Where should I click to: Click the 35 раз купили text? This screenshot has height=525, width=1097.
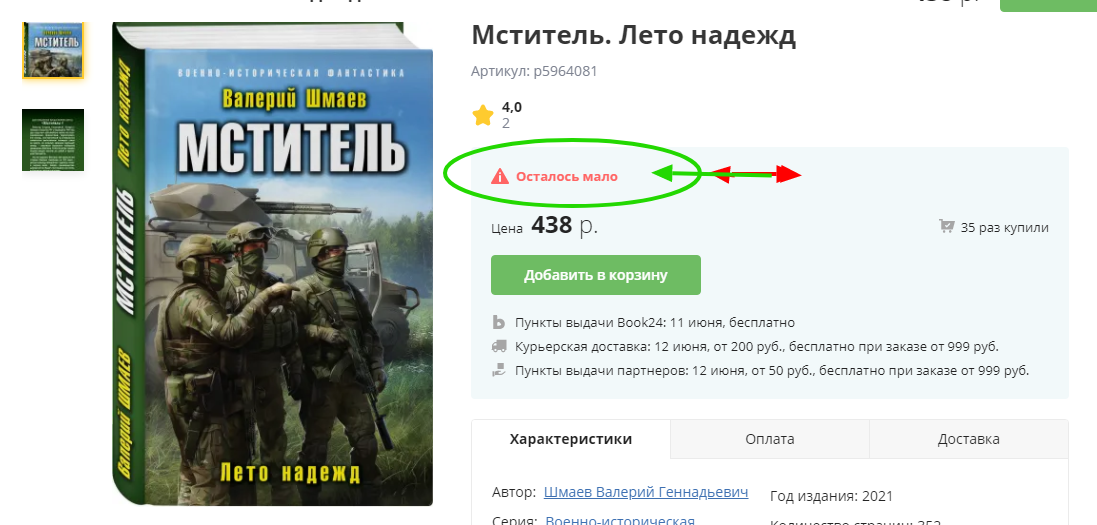point(1005,228)
